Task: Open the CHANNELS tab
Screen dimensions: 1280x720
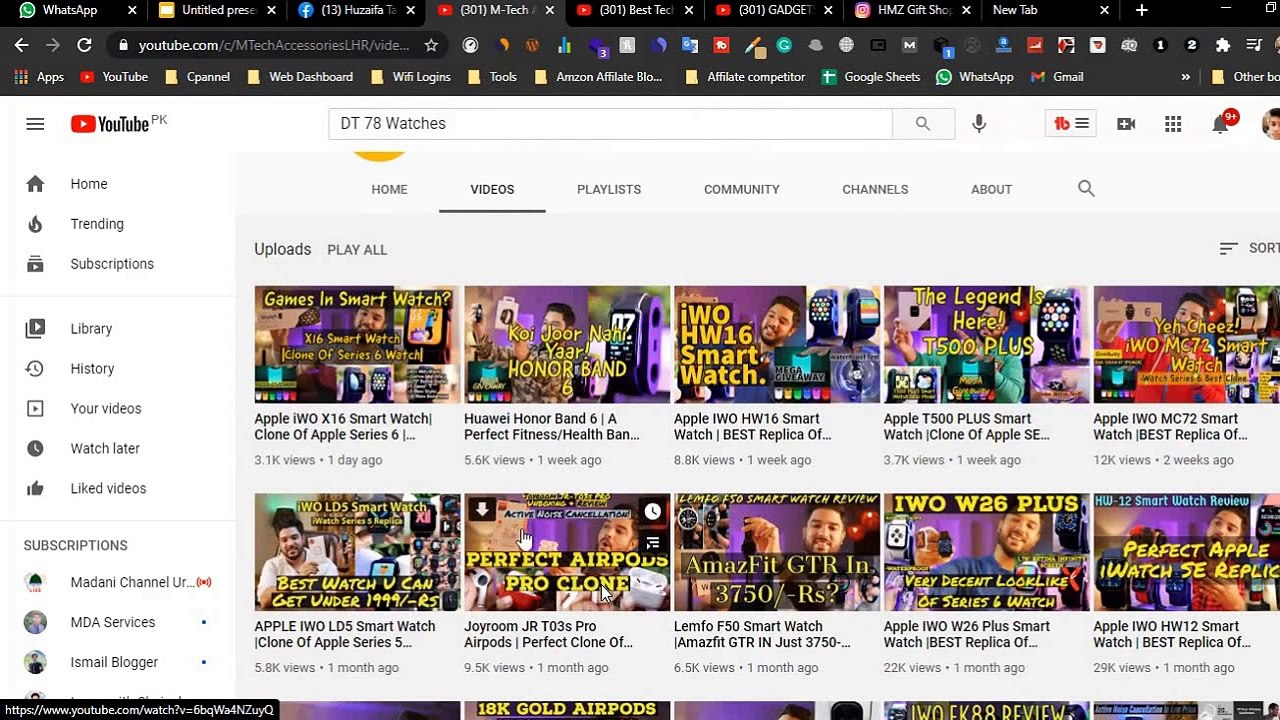Action: pos(875,189)
